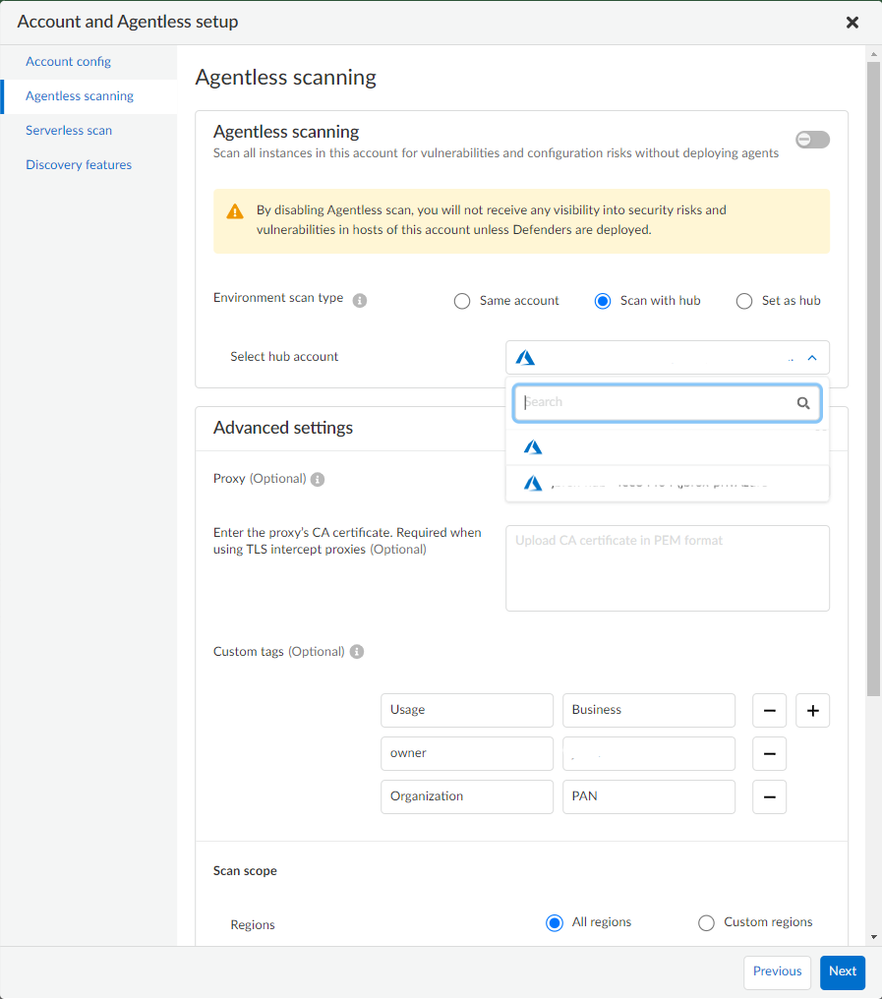Select the Set as hub radio option
This screenshot has height=999, width=882.
click(x=744, y=301)
